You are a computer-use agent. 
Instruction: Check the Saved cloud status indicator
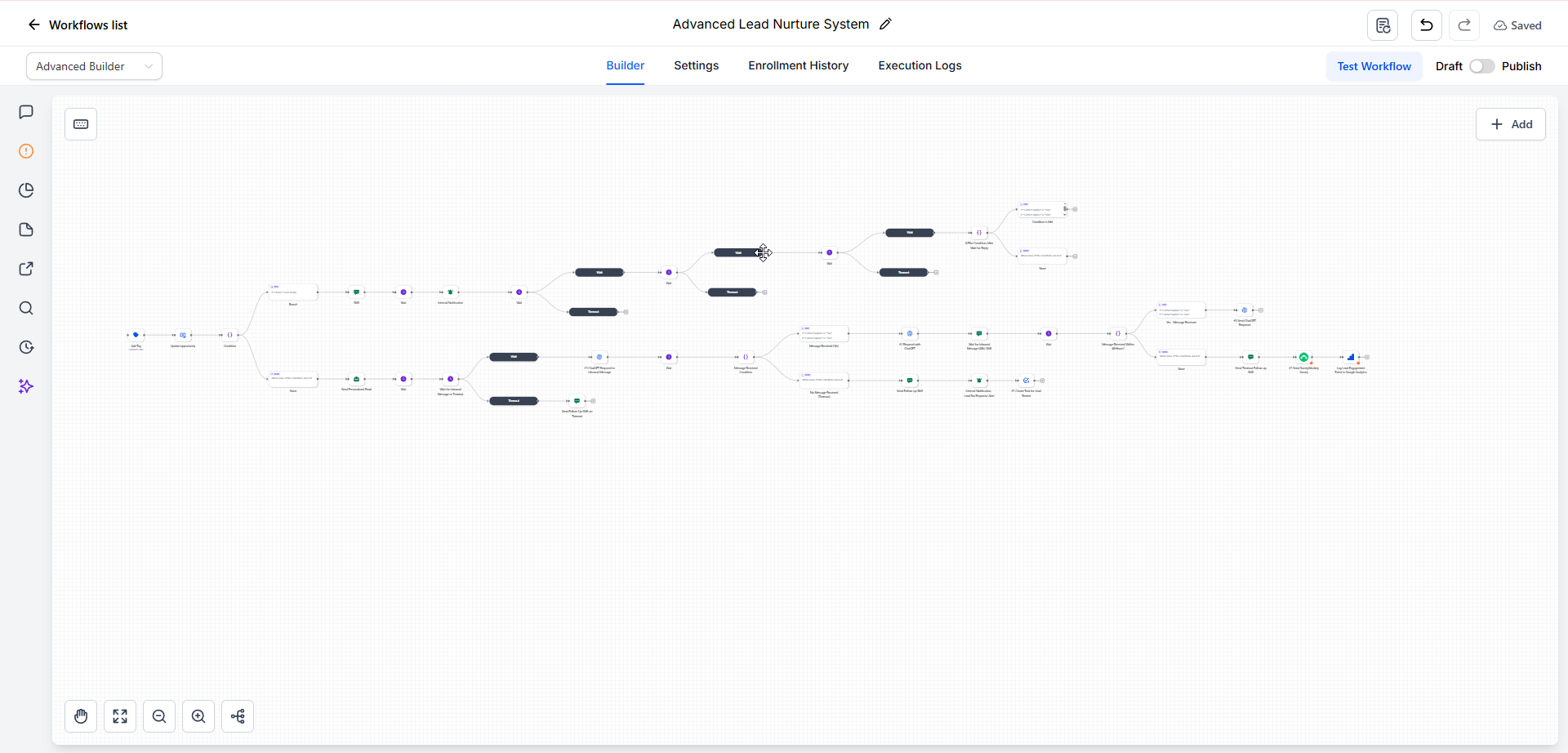pyautogui.click(x=1517, y=25)
